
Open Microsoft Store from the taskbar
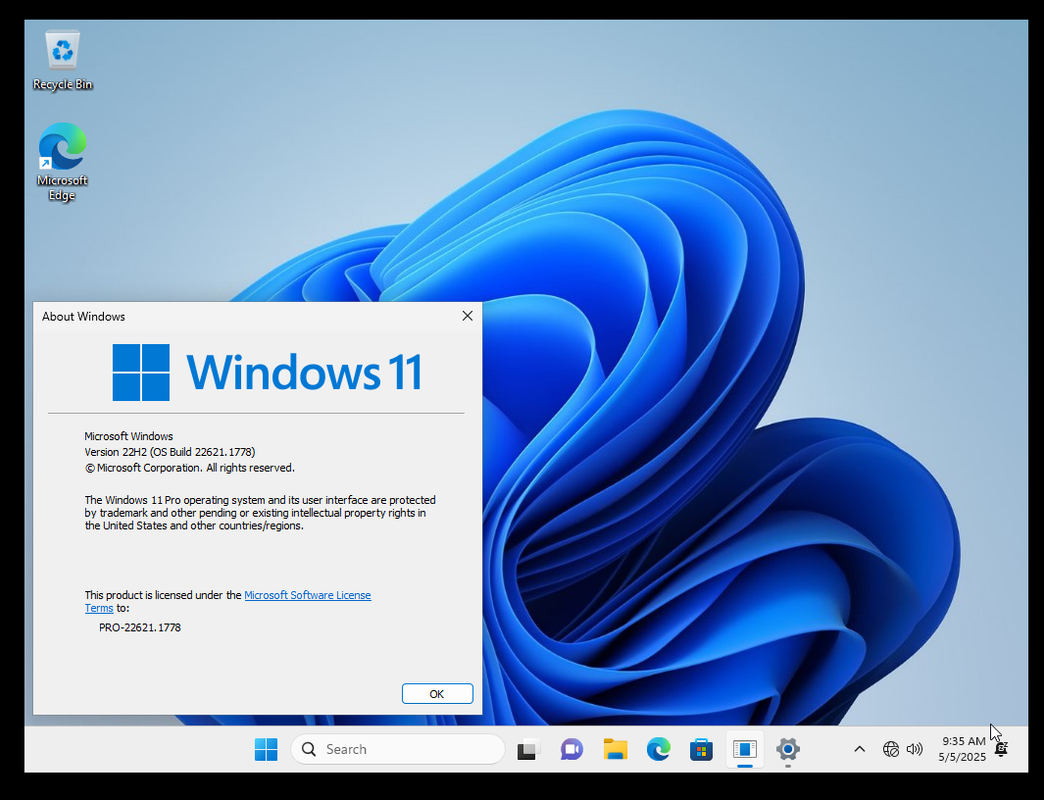(x=701, y=749)
